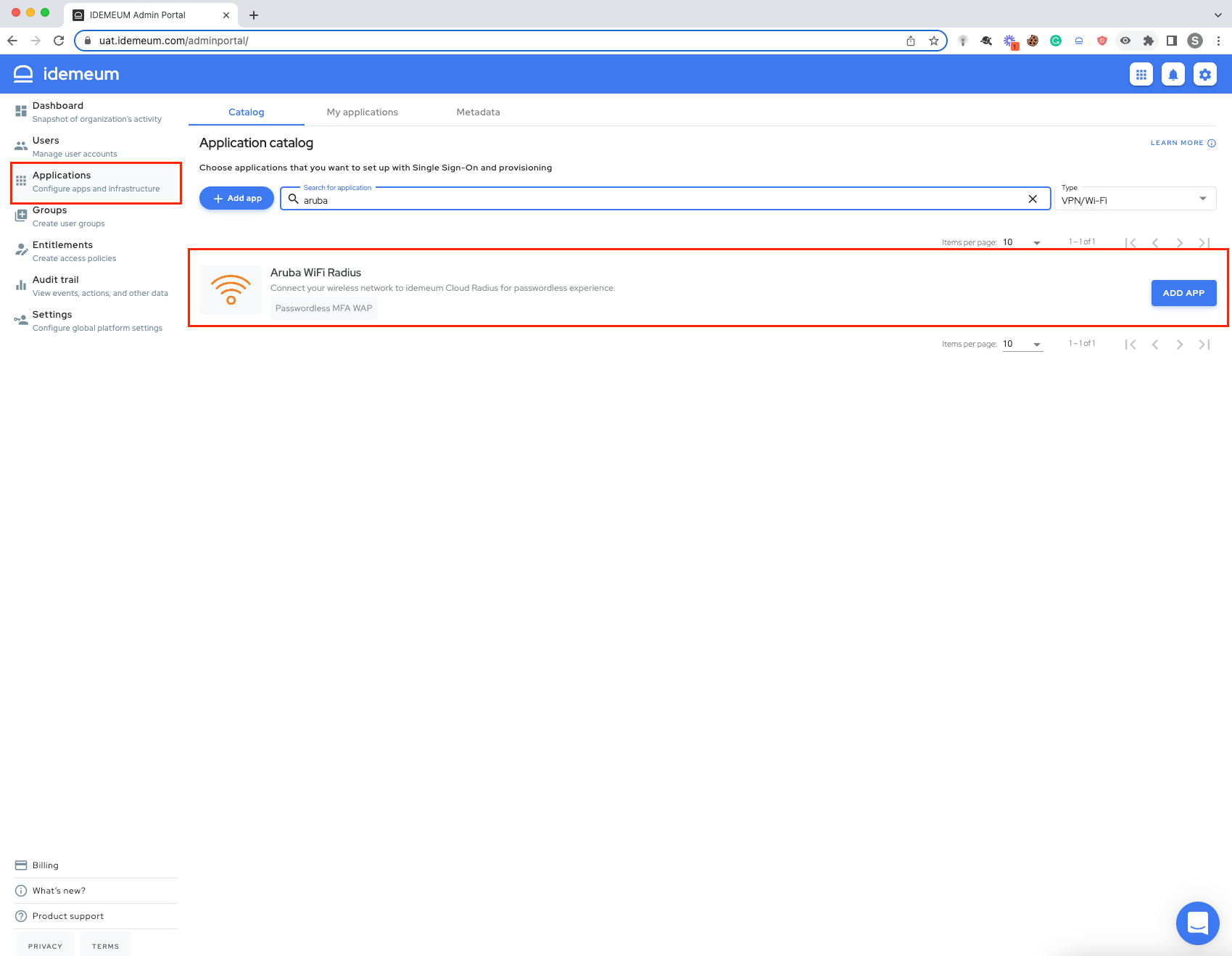Close the IDEMEUM Admin Portal tab
This screenshot has width=1232, height=956.
pyautogui.click(x=226, y=15)
